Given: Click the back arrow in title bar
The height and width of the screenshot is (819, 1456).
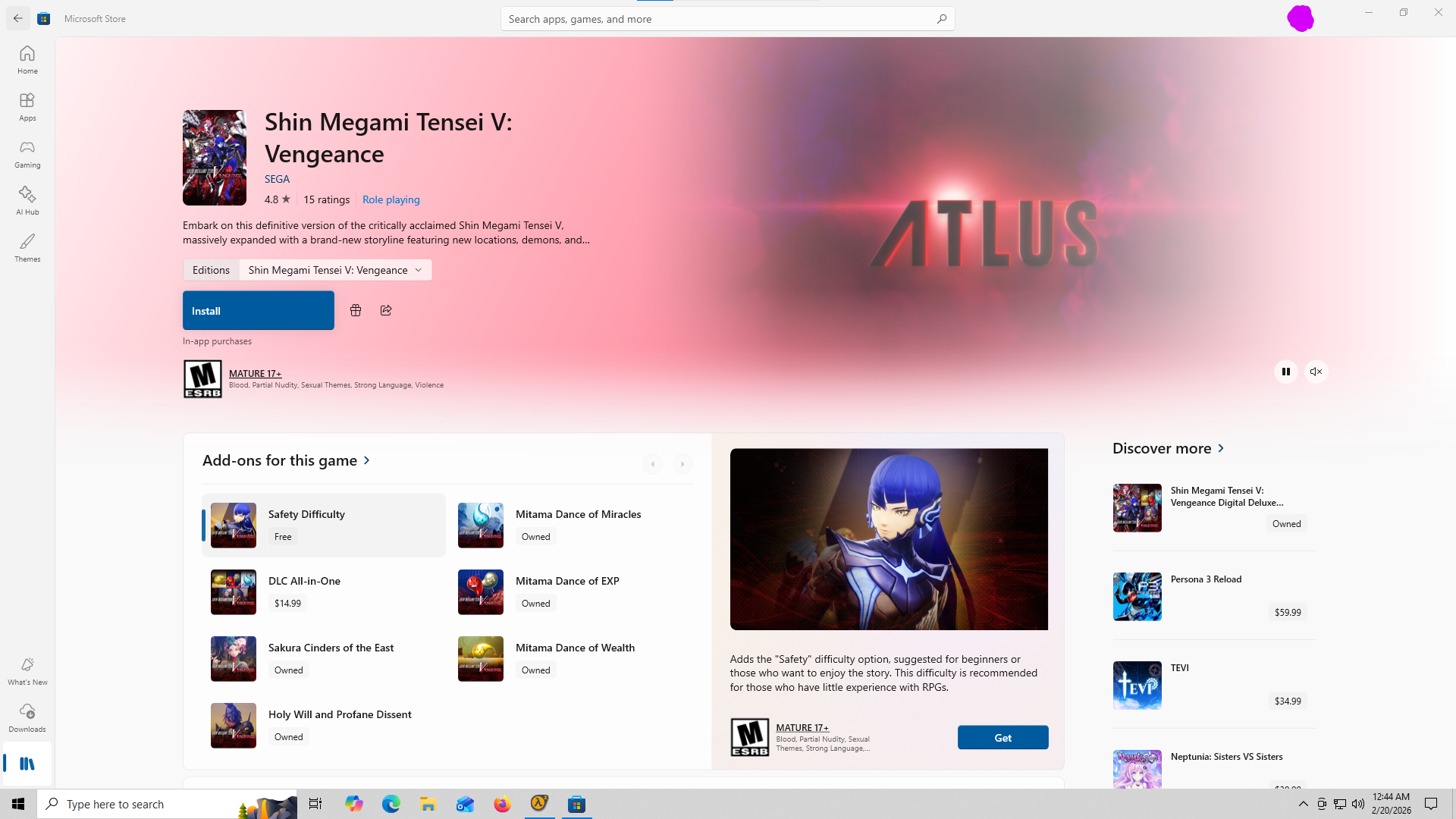Looking at the screenshot, I should [18, 18].
